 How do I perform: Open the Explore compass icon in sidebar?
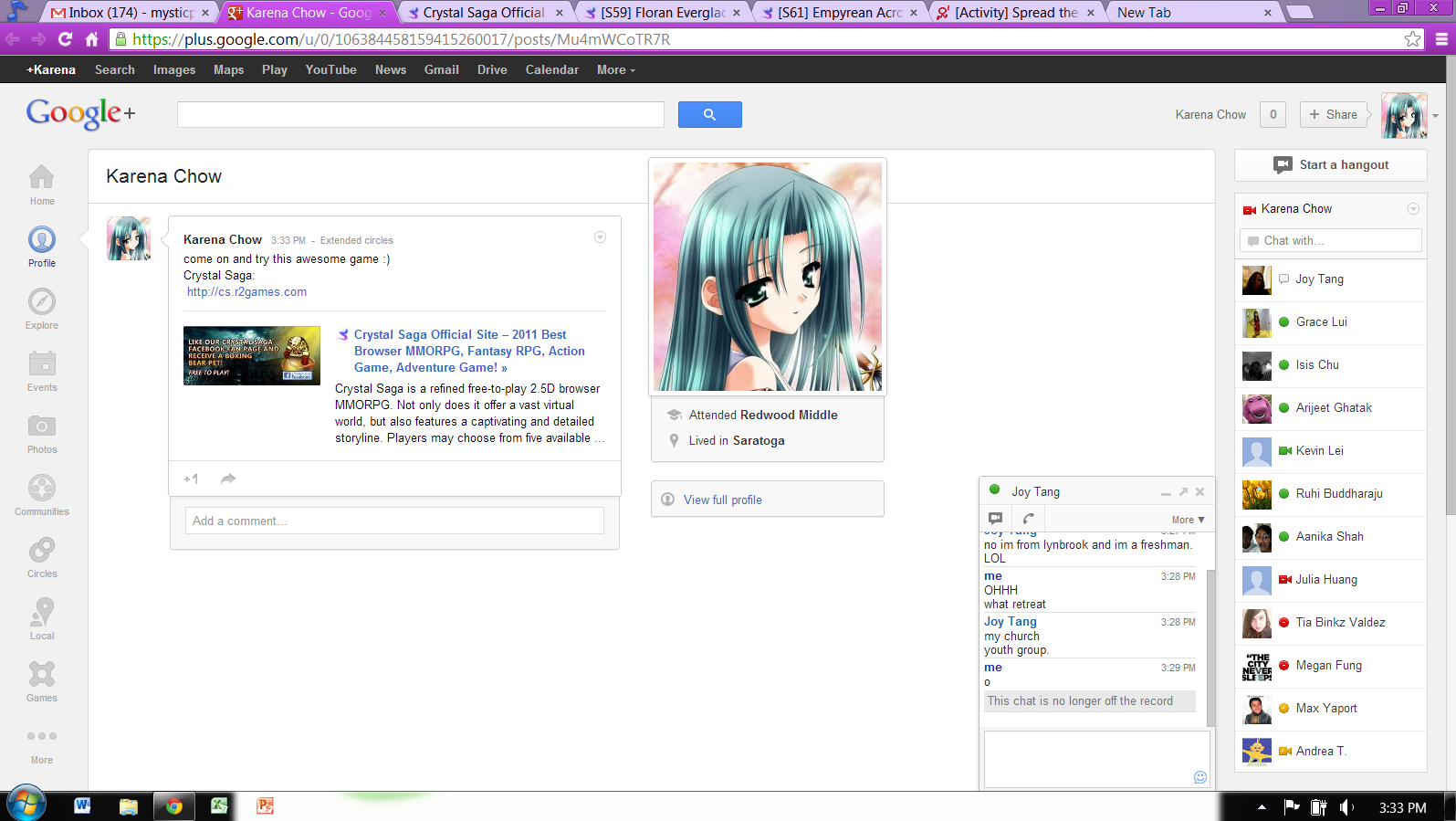tap(42, 302)
